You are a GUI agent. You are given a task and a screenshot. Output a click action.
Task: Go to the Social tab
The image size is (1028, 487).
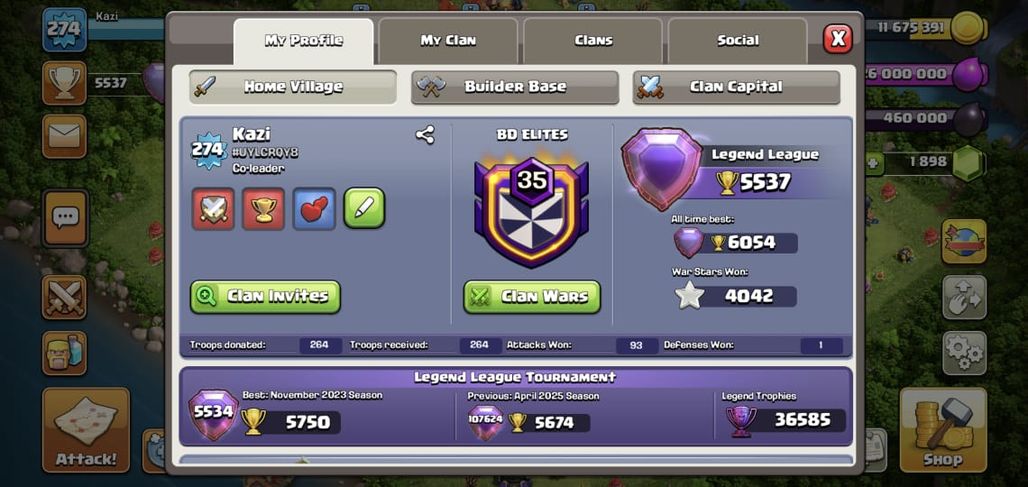738,41
